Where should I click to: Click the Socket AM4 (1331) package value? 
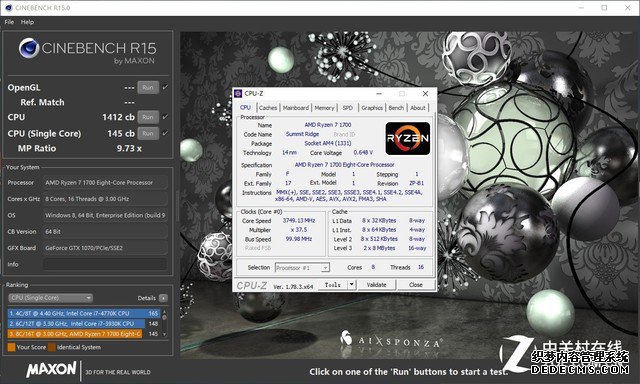pyautogui.click(x=328, y=143)
